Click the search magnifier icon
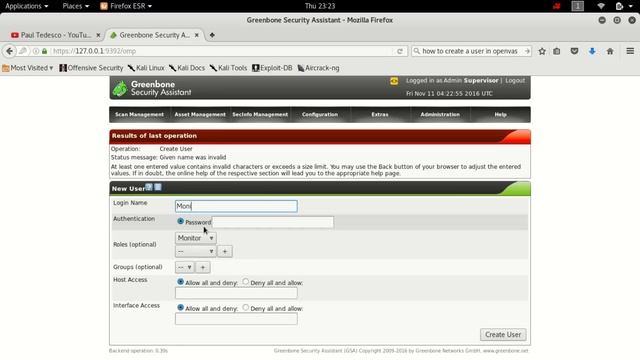 click(x=417, y=51)
